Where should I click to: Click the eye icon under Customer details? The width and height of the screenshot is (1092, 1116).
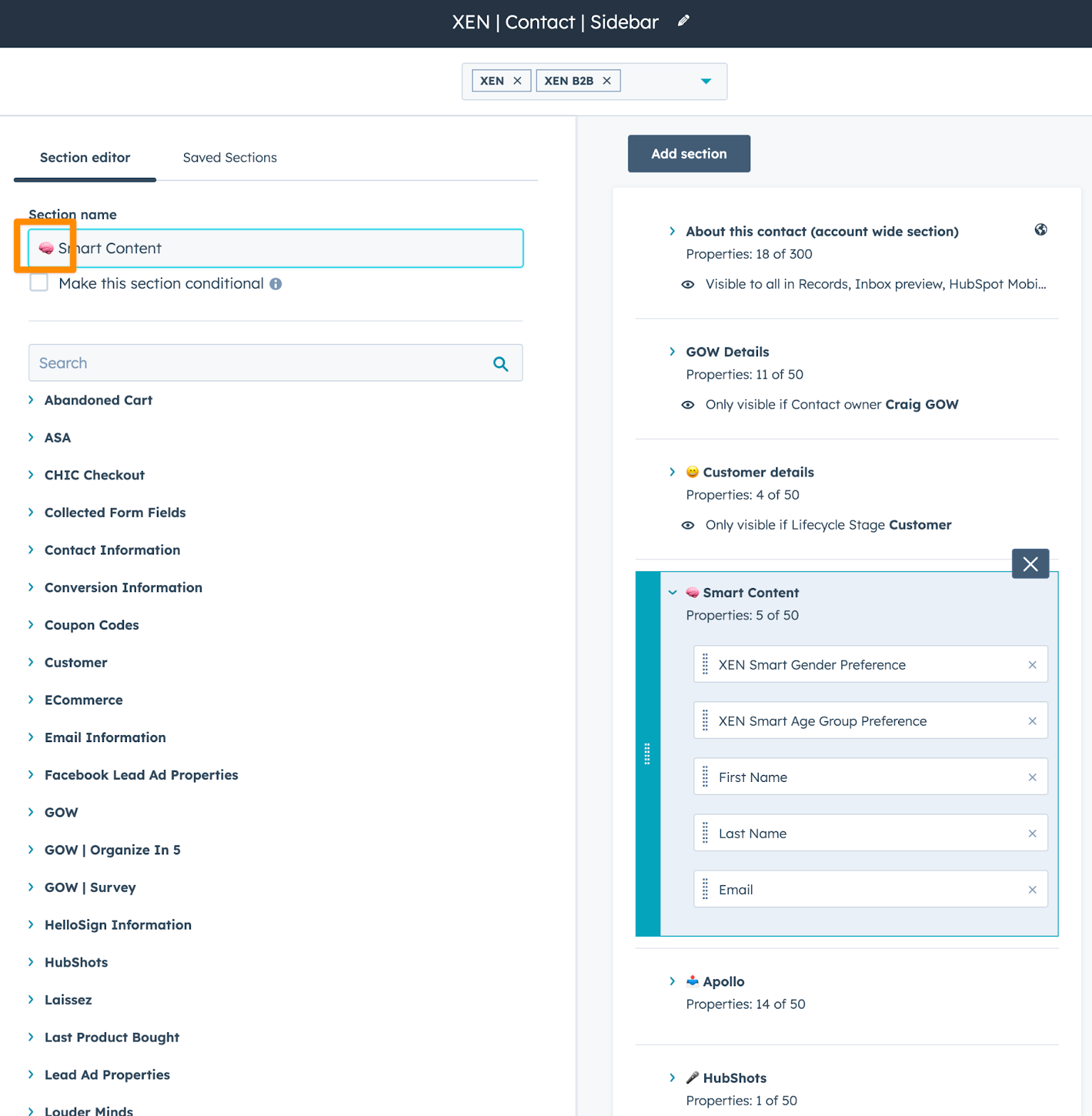click(x=688, y=525)
